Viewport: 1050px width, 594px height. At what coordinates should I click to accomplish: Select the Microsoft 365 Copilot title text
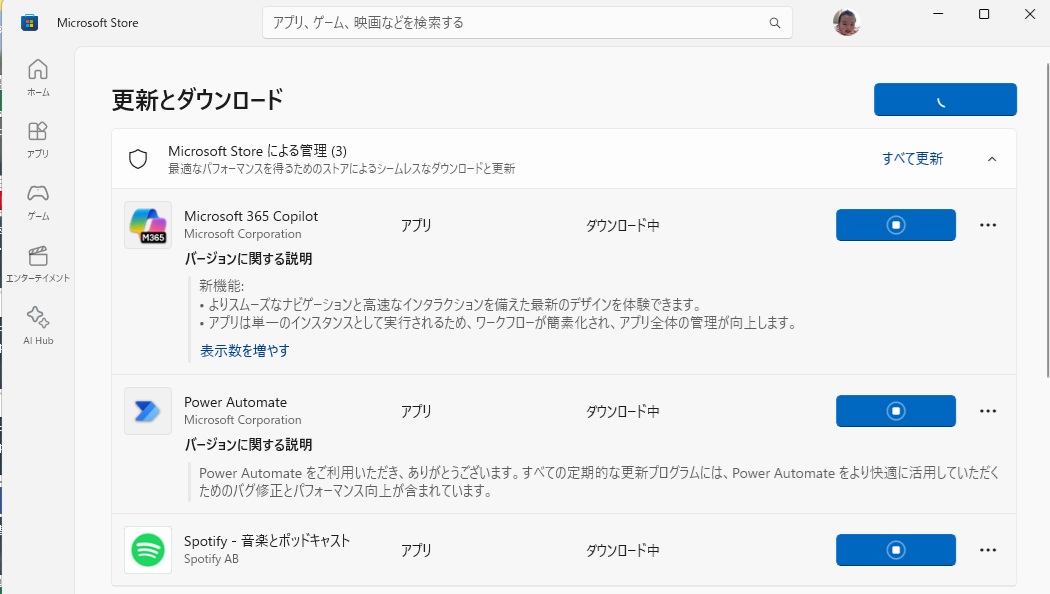tap(251, 216)
